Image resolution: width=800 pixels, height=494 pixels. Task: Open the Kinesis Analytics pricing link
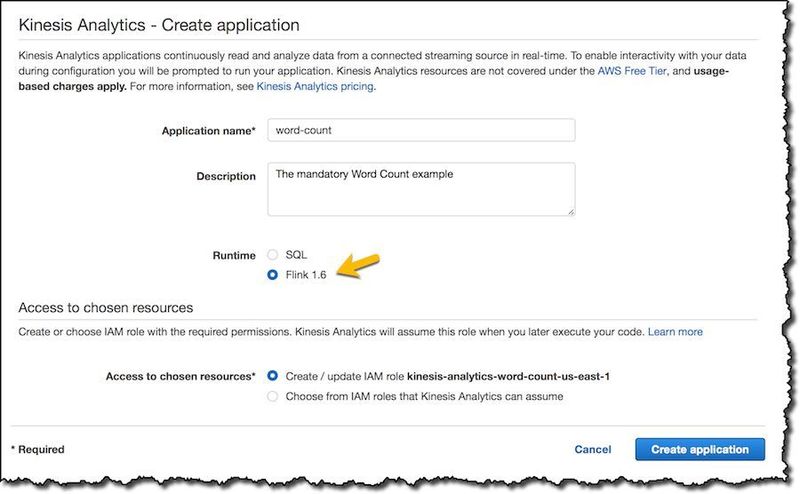315,86
